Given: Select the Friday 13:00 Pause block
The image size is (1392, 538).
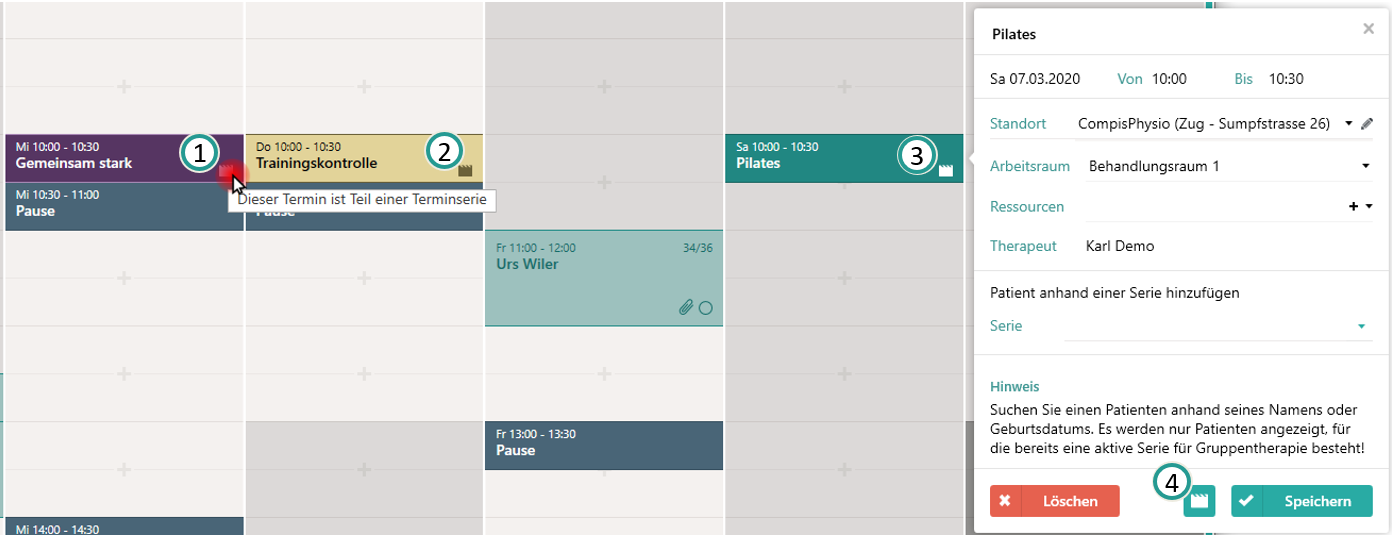Looking at the screenshot, I should click(603, 445).
